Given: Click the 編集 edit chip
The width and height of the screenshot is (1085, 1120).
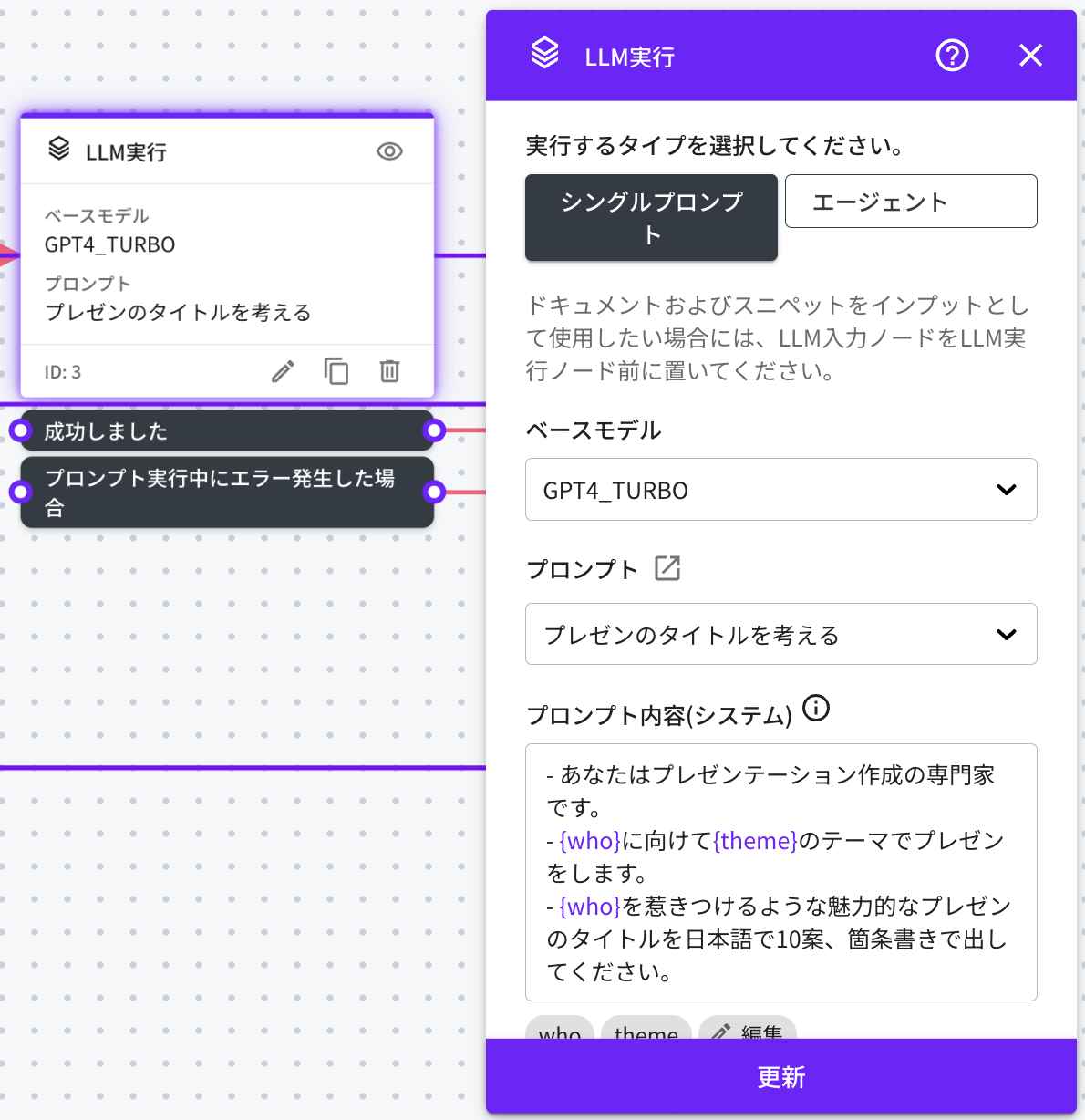Looking at the screenshot, I should [748, 1030].
